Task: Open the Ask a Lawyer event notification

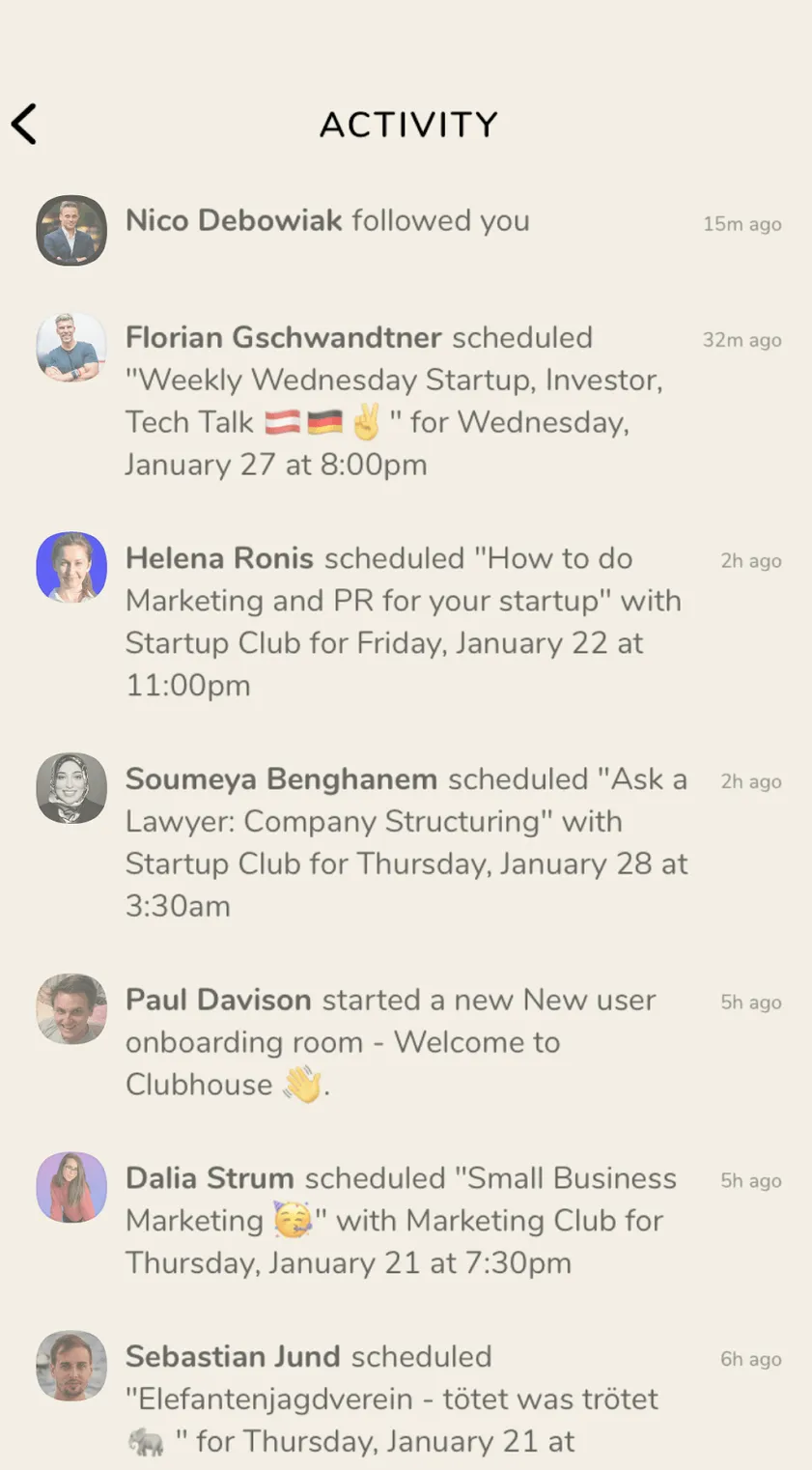Action: point(406,842)
